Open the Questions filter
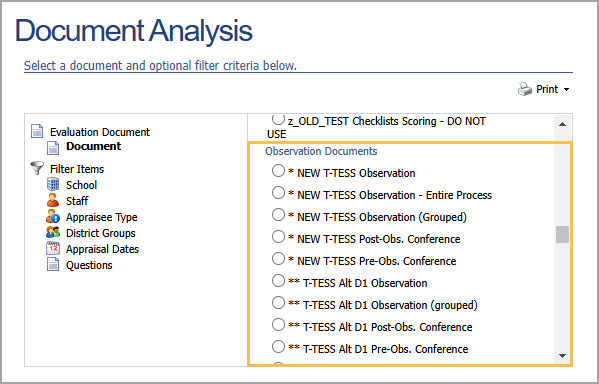599x384 pixels. 89,266
